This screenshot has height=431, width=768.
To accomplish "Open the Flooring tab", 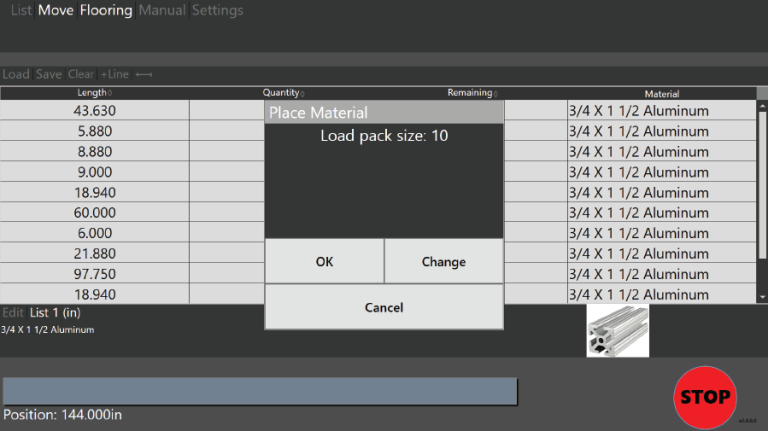I will click(x=106, y=10).
